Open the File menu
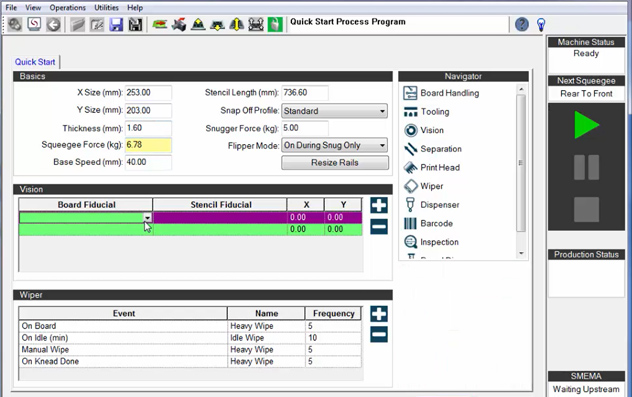The image size is (632, 397). (x=11, y=8)
